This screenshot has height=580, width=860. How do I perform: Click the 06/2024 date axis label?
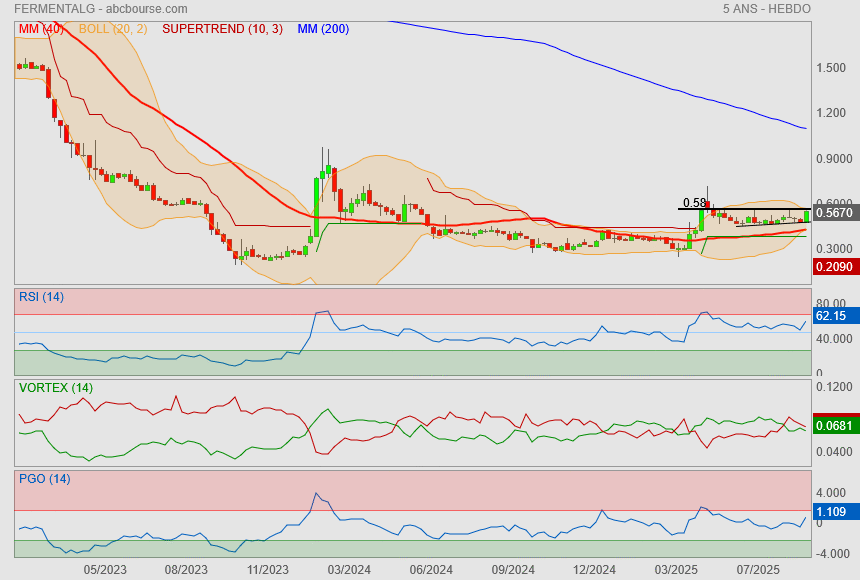pyautogui.click(x=431, y=570)
